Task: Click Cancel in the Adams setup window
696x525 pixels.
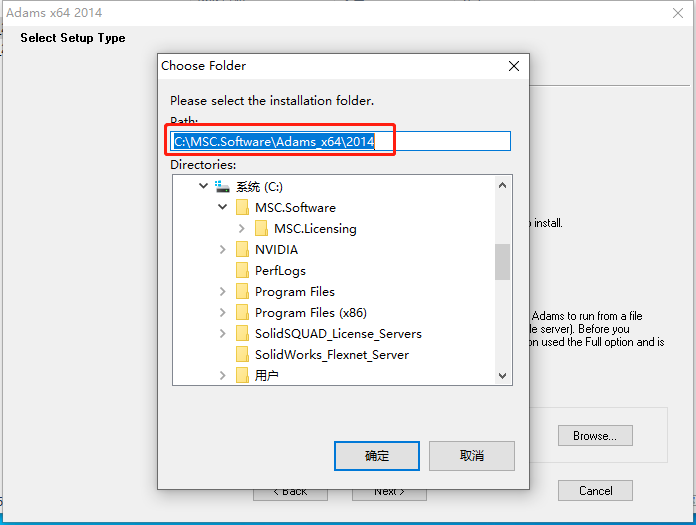Action: 595,490
